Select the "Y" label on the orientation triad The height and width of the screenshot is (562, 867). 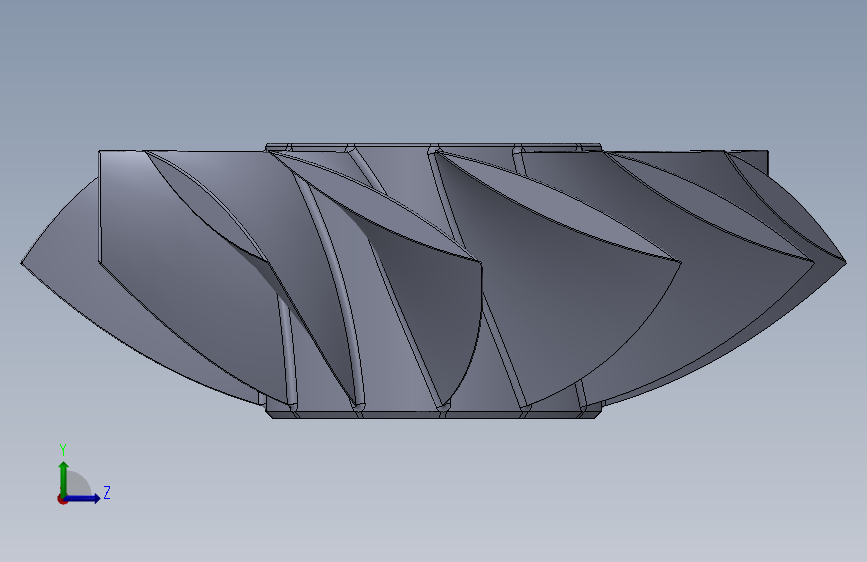[63, 450]
